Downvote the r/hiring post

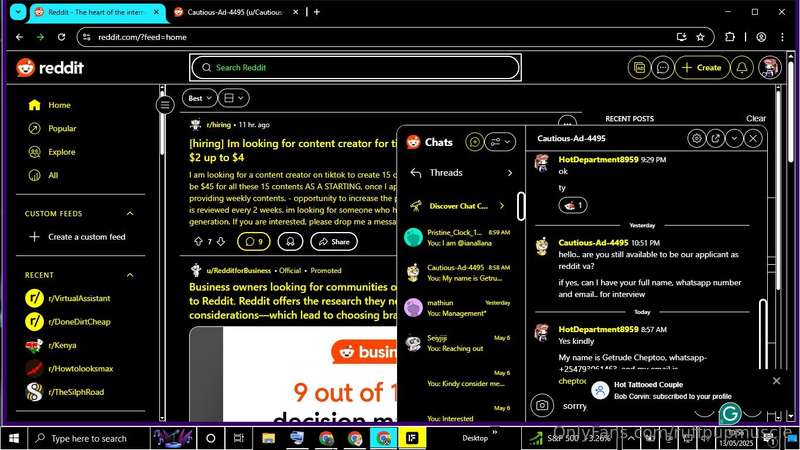220,241
